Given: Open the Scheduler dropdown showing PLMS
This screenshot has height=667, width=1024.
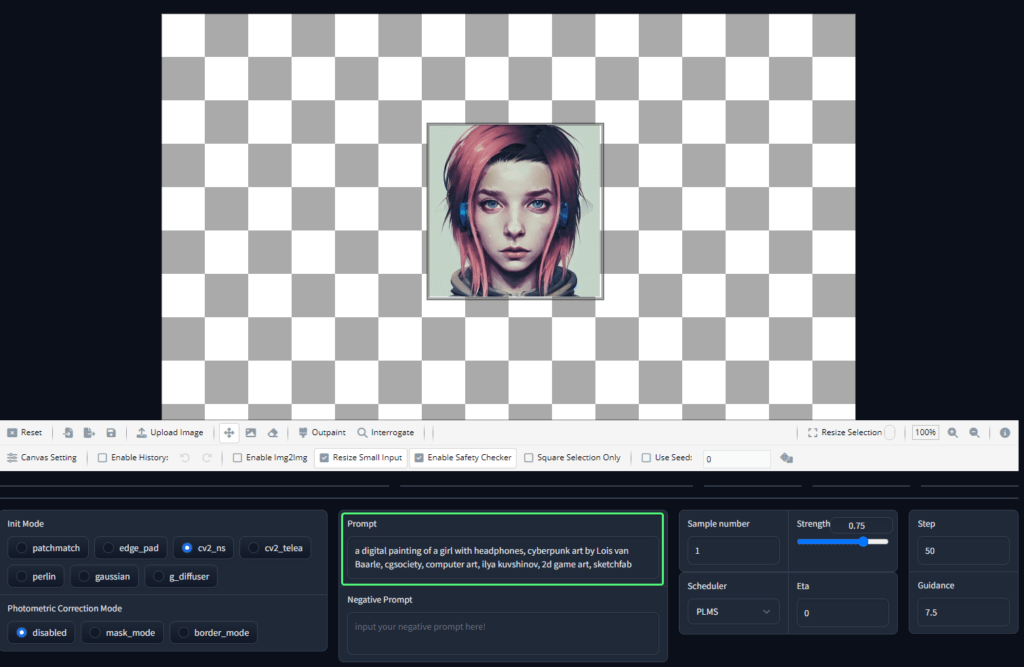Looking at the screenshot, I should (x=733, y=611).
